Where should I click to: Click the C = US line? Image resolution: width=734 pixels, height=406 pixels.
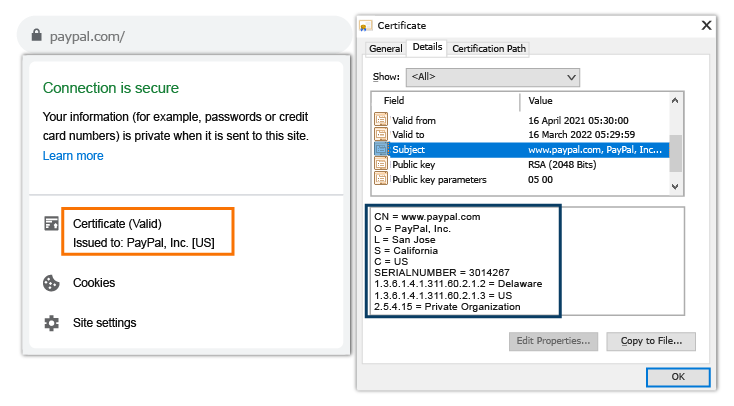coord(391,261)
